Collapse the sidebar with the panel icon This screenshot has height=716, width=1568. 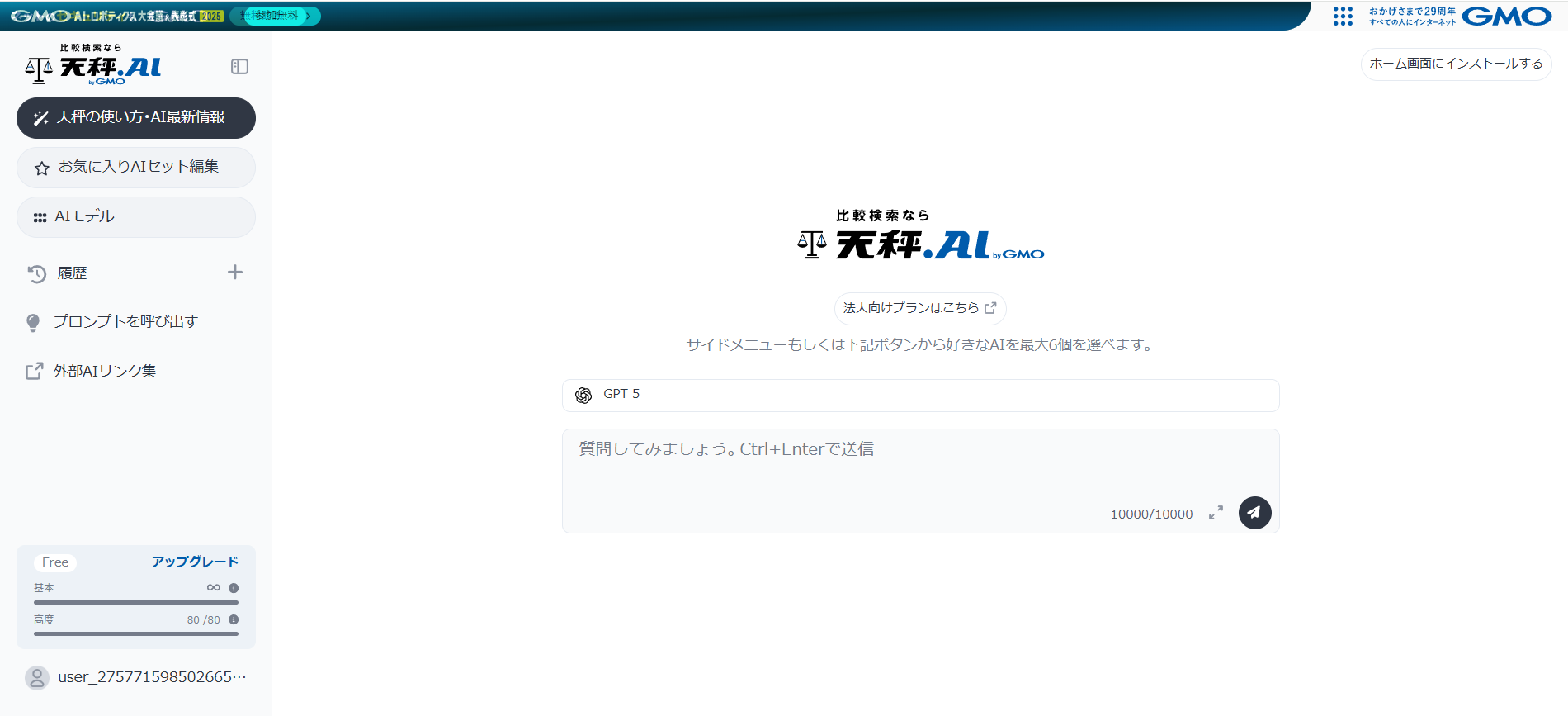pos(239,67)
